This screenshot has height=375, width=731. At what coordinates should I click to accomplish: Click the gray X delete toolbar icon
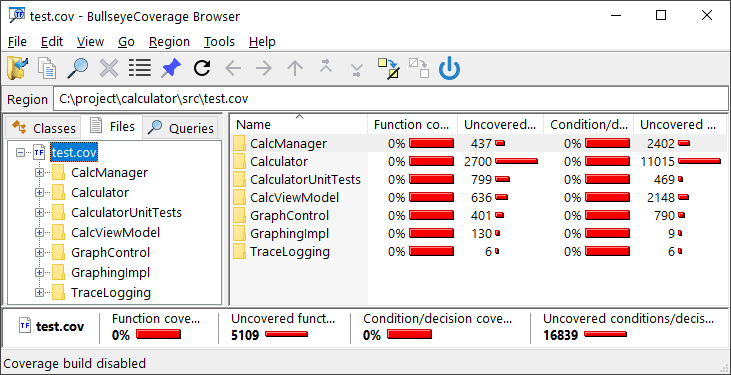coord(109,69)
